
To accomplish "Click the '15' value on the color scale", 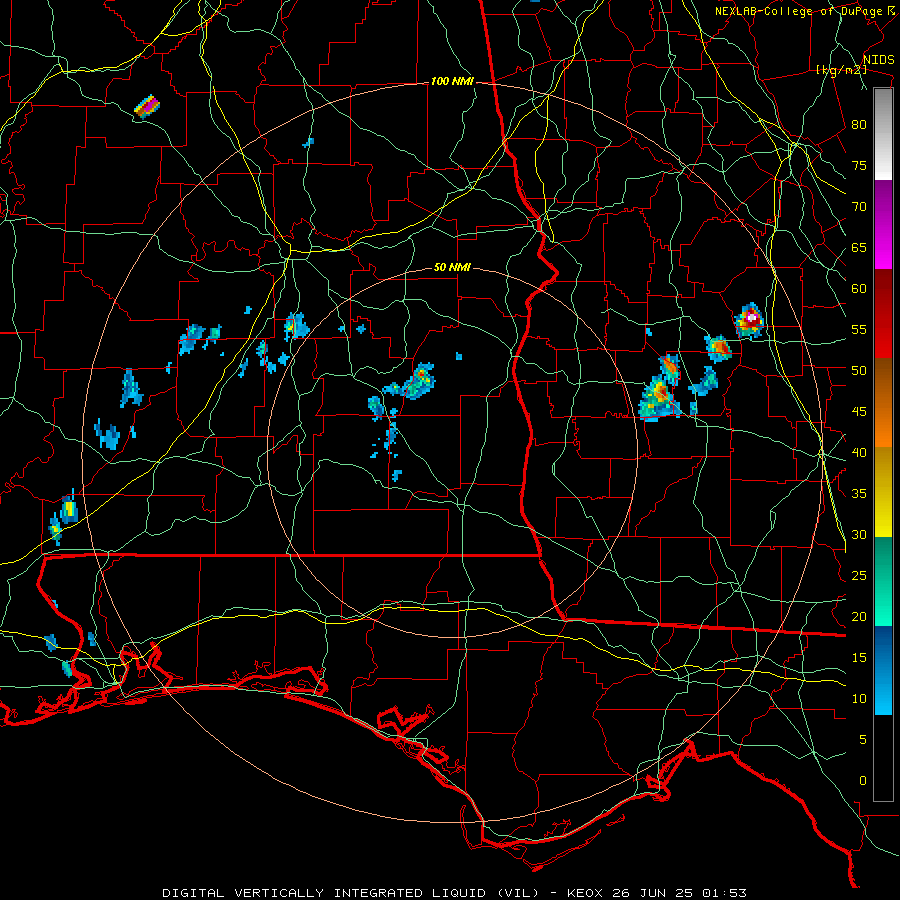I will pos(859,658).
